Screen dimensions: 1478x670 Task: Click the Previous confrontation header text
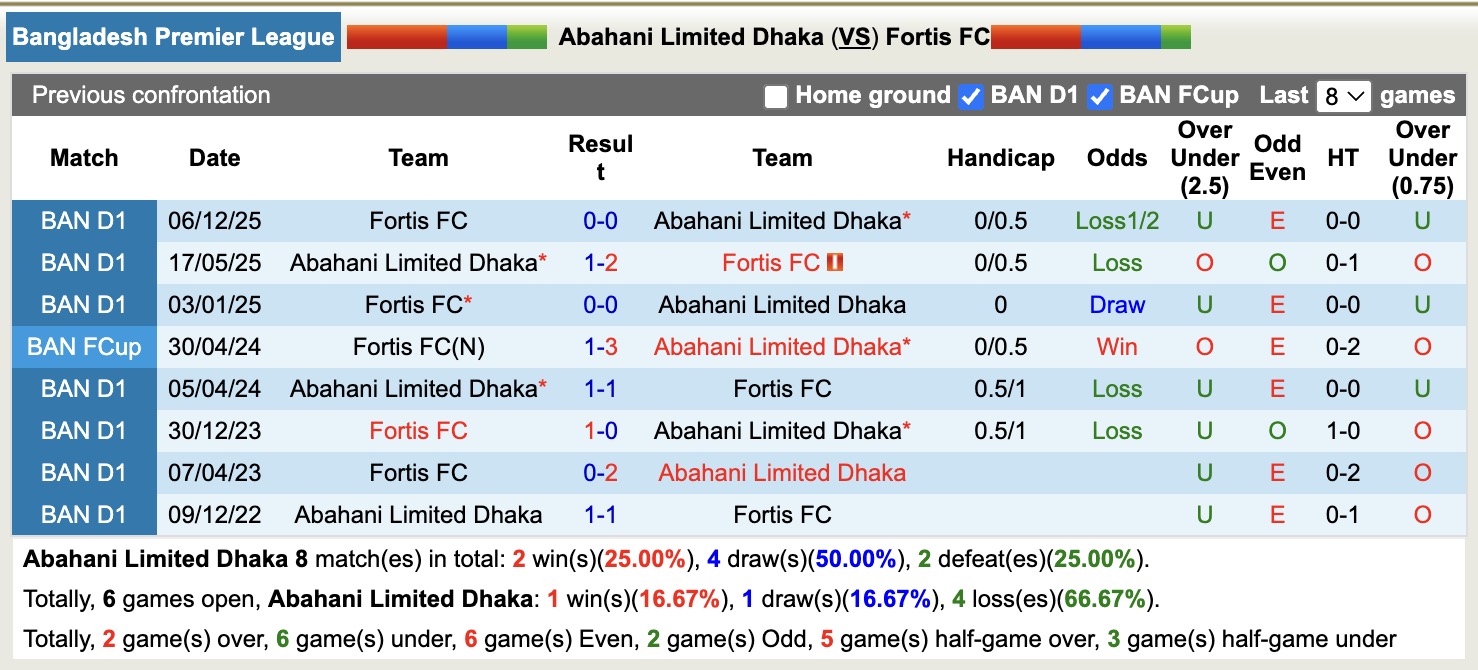[150, 96]
